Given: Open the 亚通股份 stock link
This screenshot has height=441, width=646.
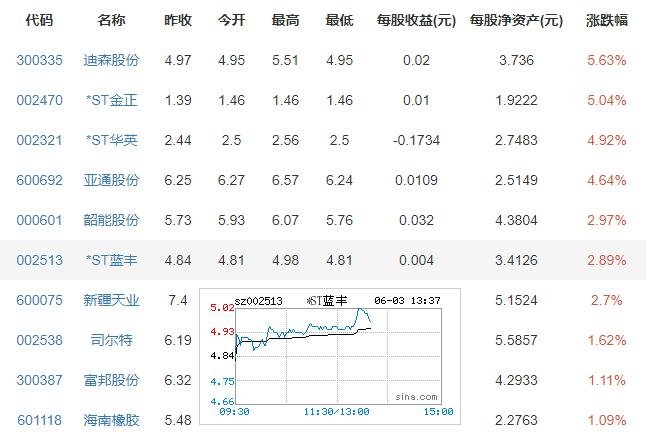Looking at the screenshot, I should 112,180.
